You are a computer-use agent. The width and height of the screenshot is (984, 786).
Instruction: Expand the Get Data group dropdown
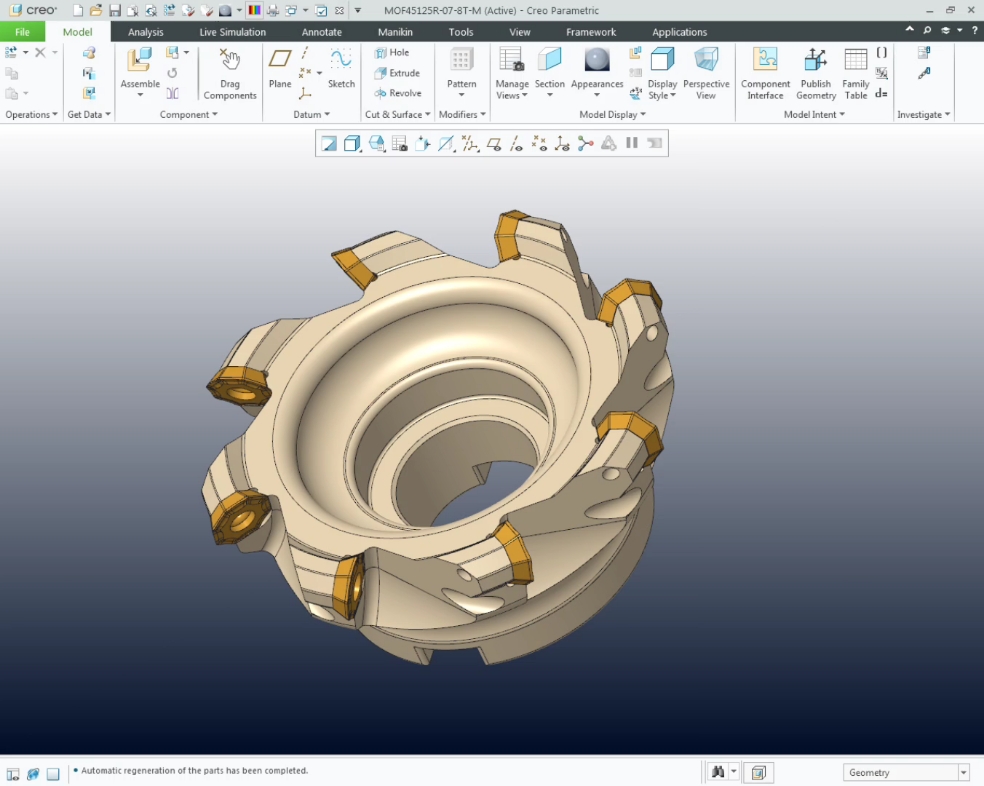[89, 114]
